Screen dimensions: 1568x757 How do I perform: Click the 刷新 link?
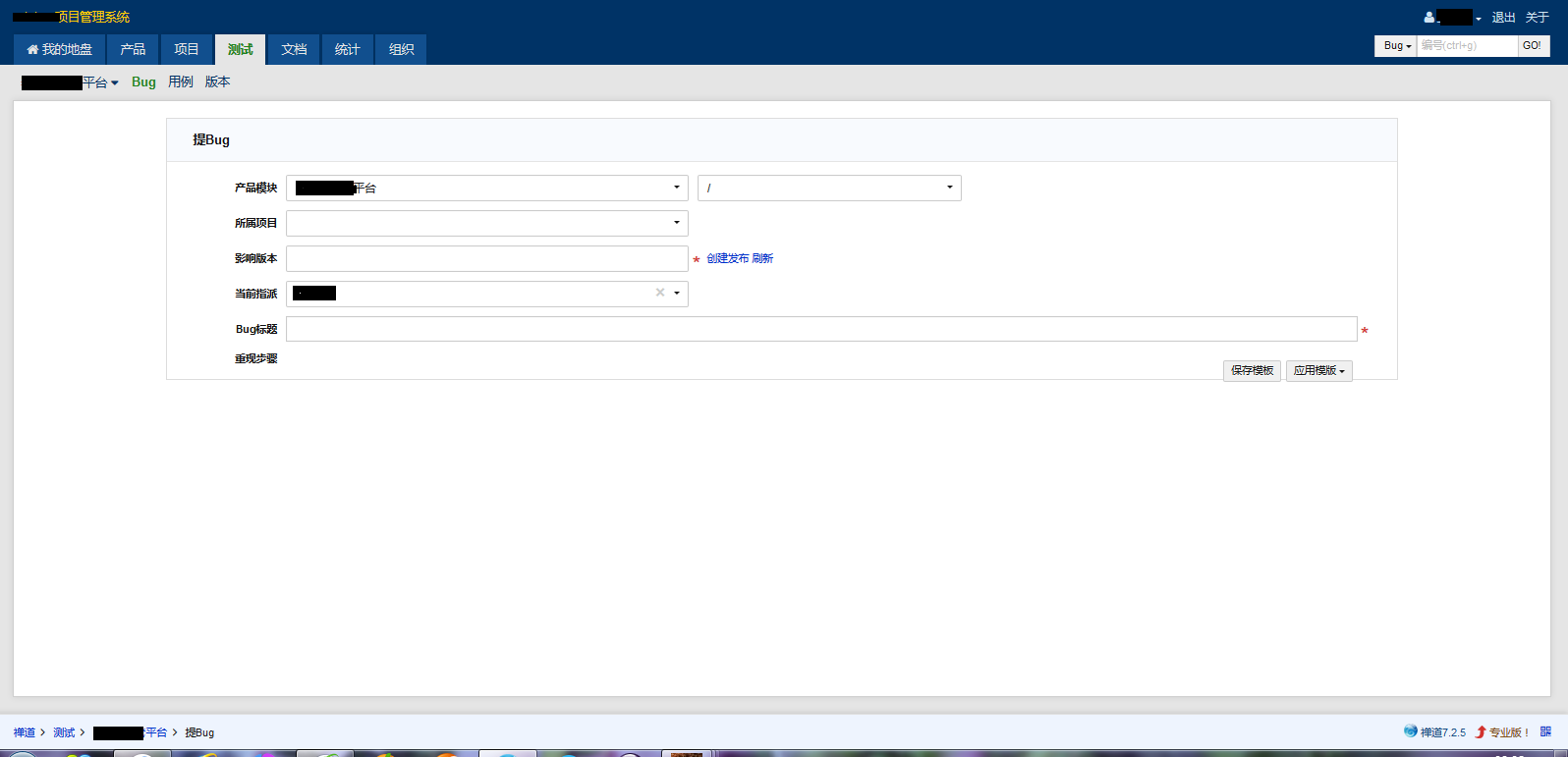(763, 259)
